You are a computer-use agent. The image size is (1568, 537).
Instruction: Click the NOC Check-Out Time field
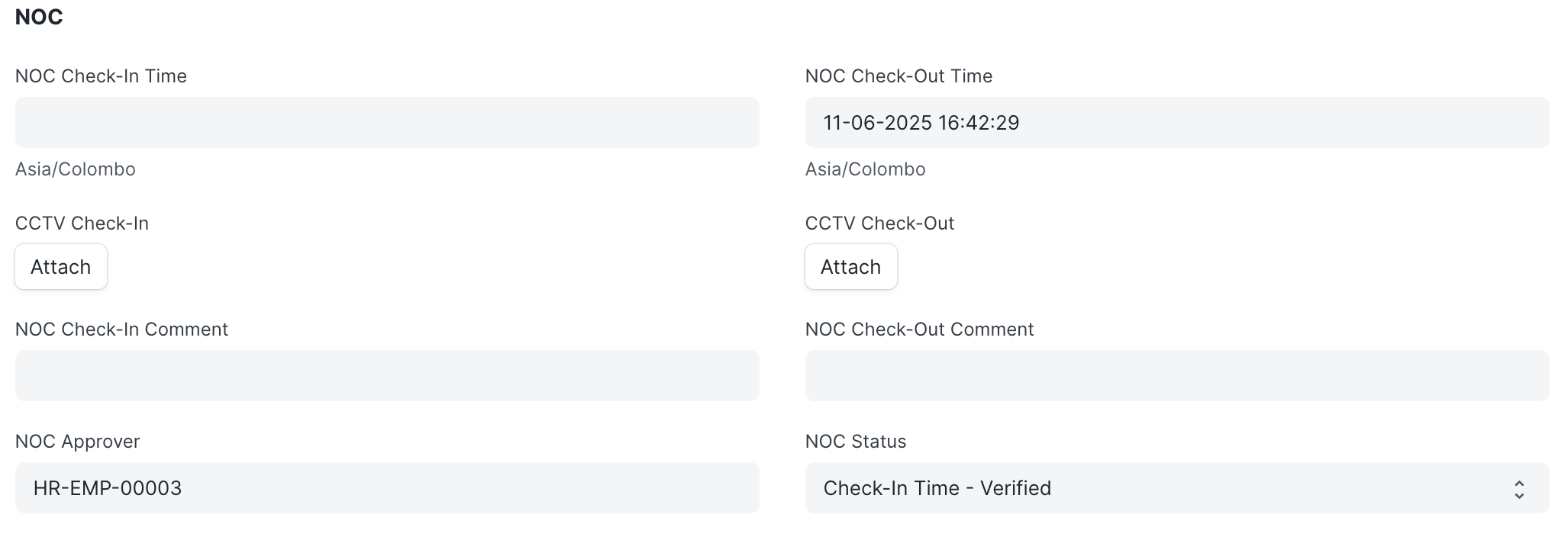click(1176, 122)
